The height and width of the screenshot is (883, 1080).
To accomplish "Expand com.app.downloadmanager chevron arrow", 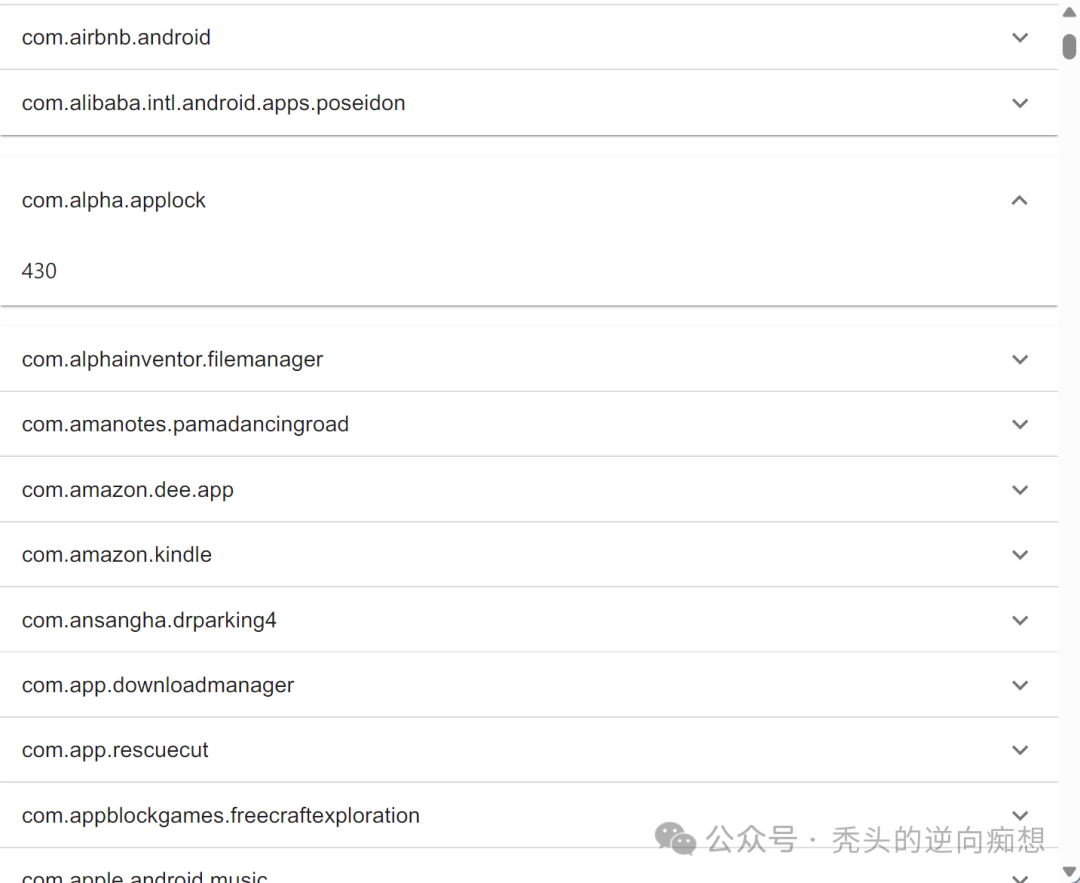I will click(1020, 685).
